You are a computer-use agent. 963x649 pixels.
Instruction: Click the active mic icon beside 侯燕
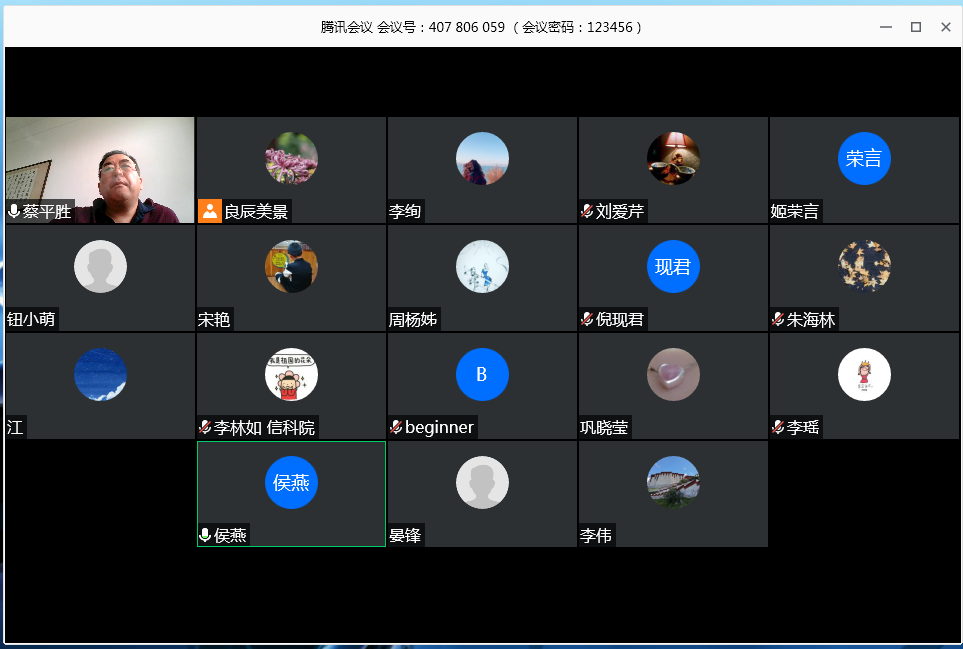205,535
